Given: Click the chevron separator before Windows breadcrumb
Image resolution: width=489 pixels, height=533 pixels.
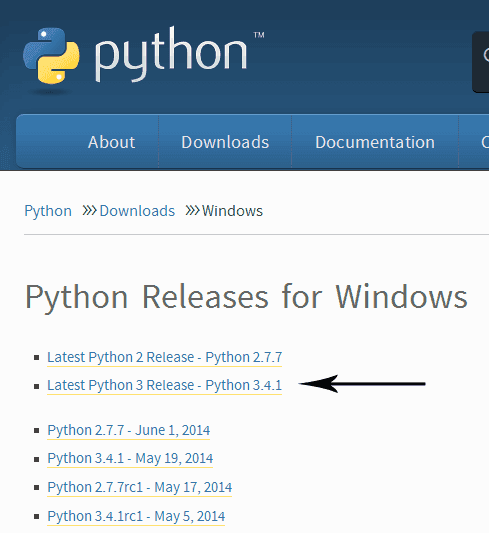Looking at the screenshot, I should click(192, 211).
